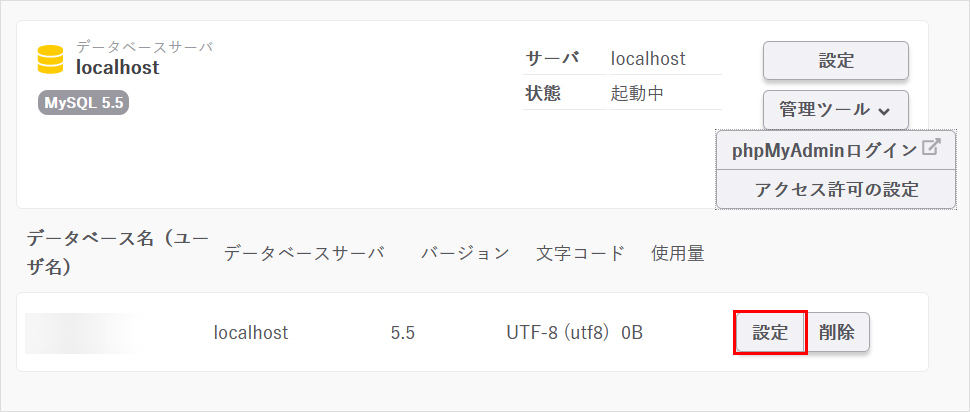Click the UTF-8 (utf8) cell in row
The height and width of the screenshot is (412, 970).
pos(558,333)
